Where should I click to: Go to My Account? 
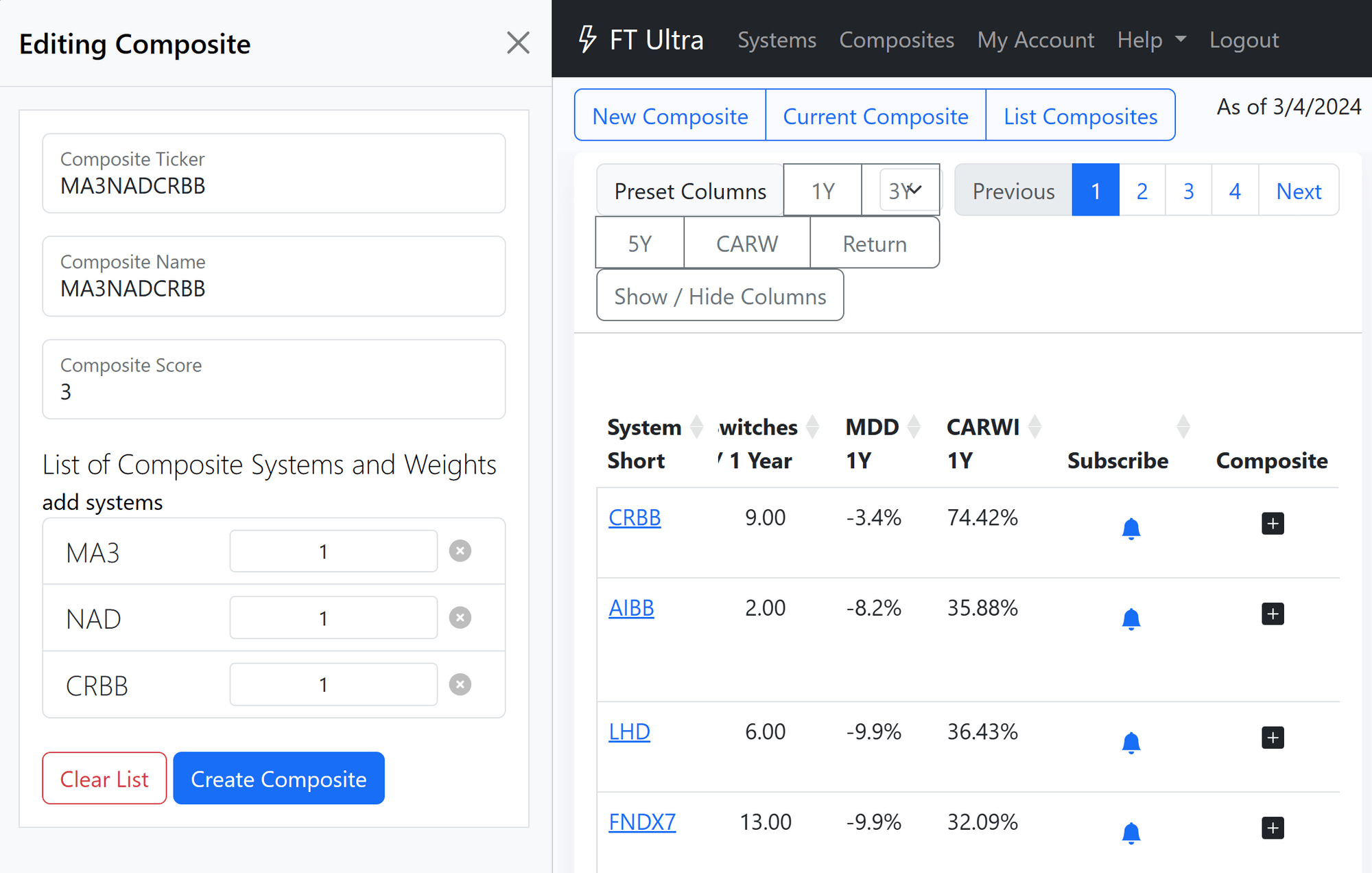pos(1035,40)
